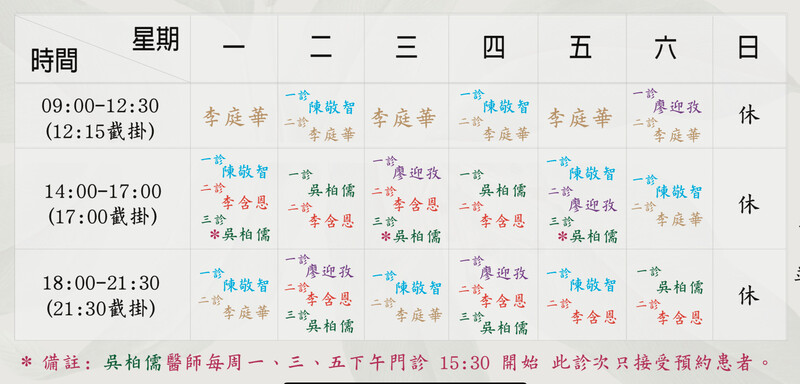Click 吳柏儒 on Thursday afternoon

pos(503,191)
